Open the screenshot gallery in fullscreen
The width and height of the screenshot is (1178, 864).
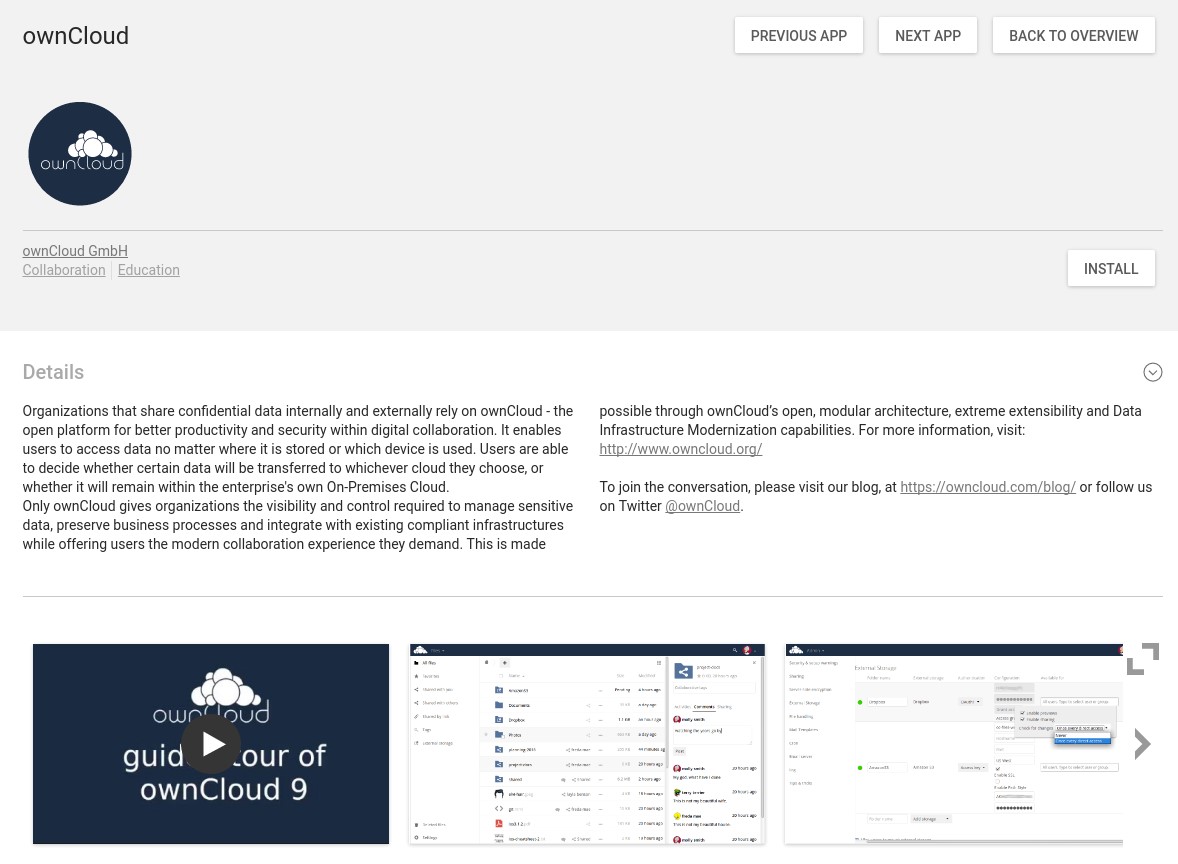[x=1142, y=659]
